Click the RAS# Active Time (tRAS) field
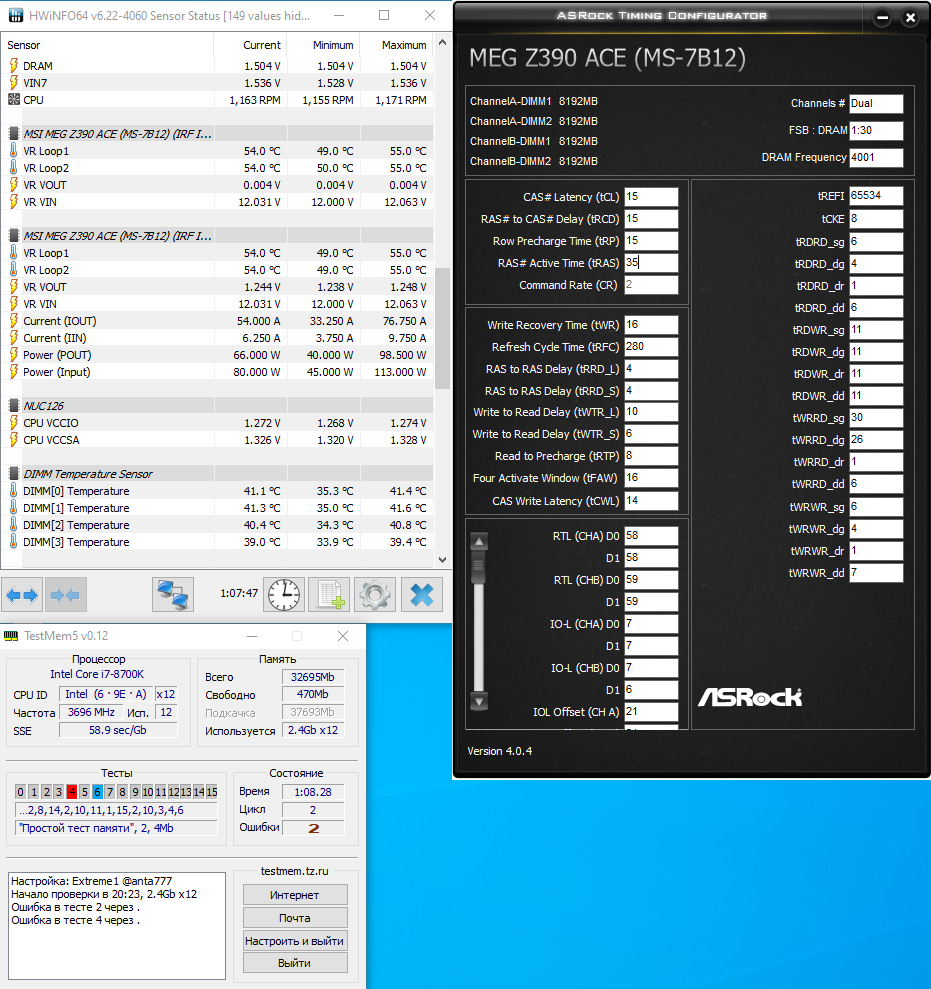 tap(651, 262)
